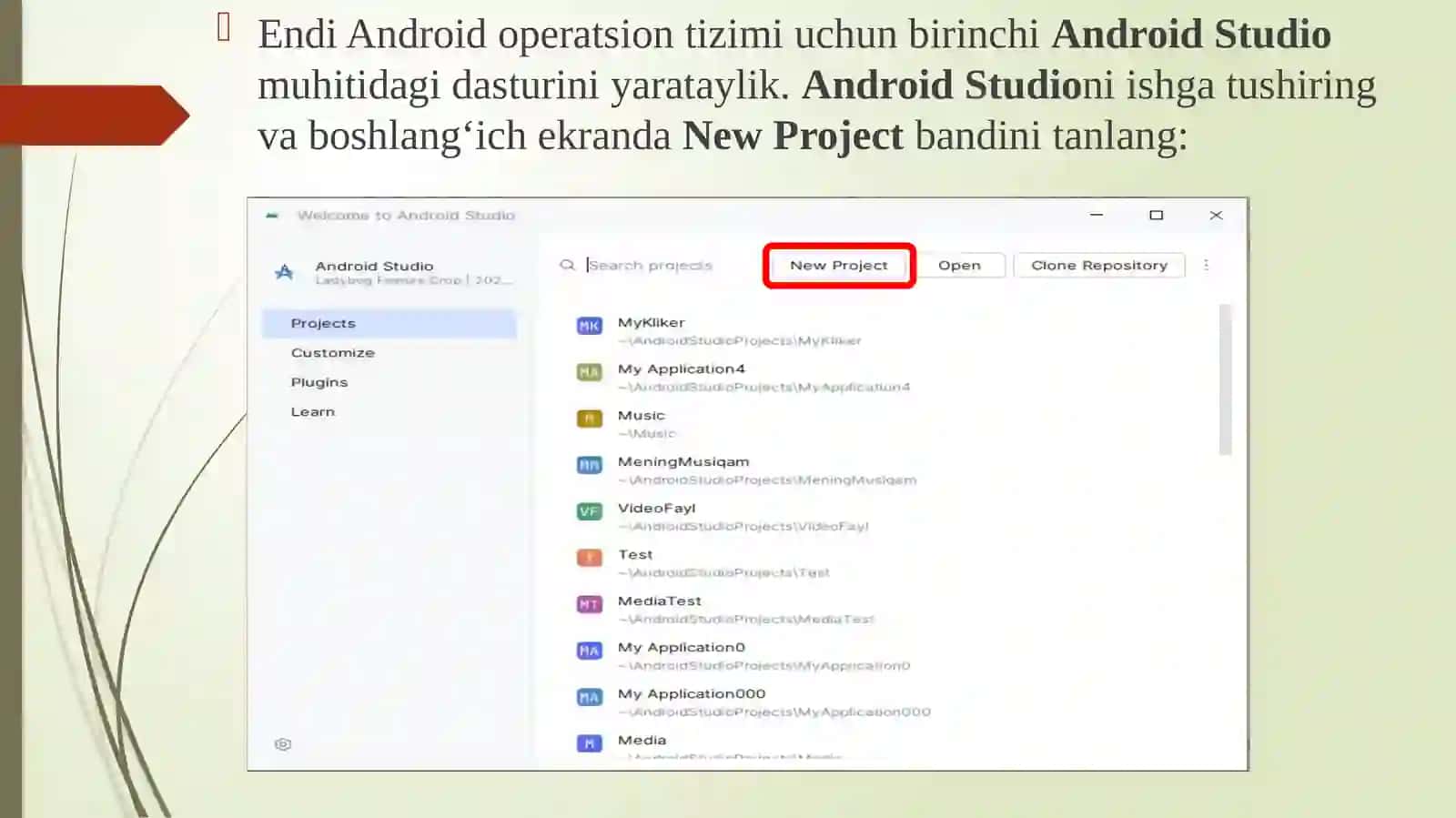Click the MM icon of MeningMusiqam
Image resolution: width=1456 pixels, height=818 pixels.
click(590, 465)
